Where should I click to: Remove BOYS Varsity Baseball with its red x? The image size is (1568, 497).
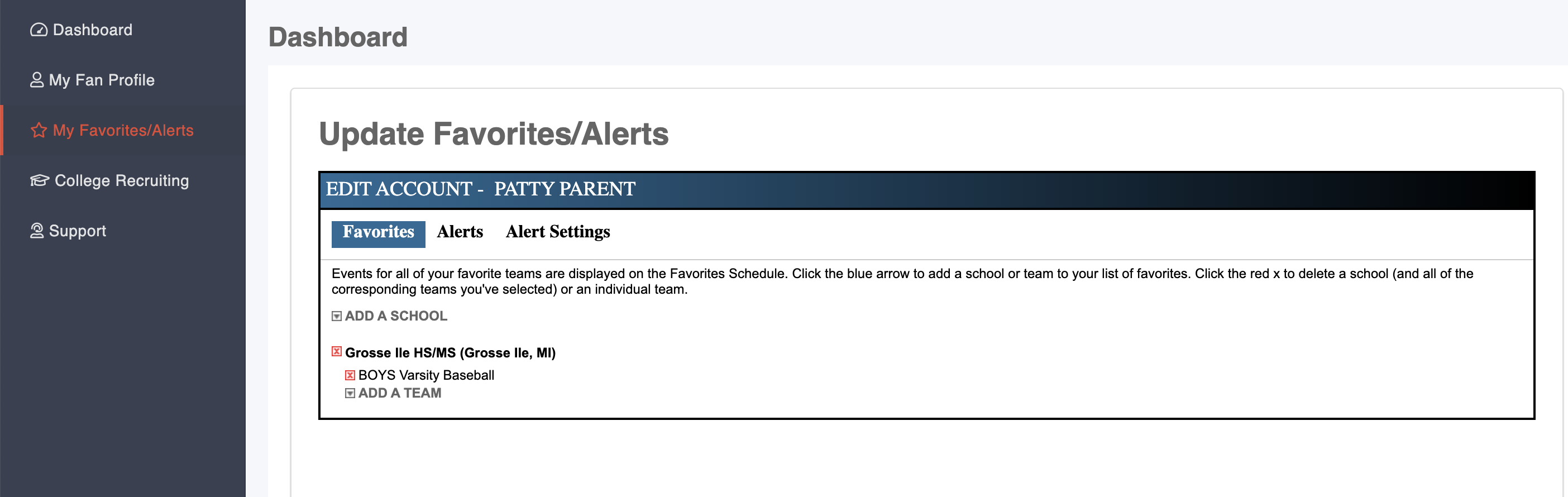tap(350, 375)
